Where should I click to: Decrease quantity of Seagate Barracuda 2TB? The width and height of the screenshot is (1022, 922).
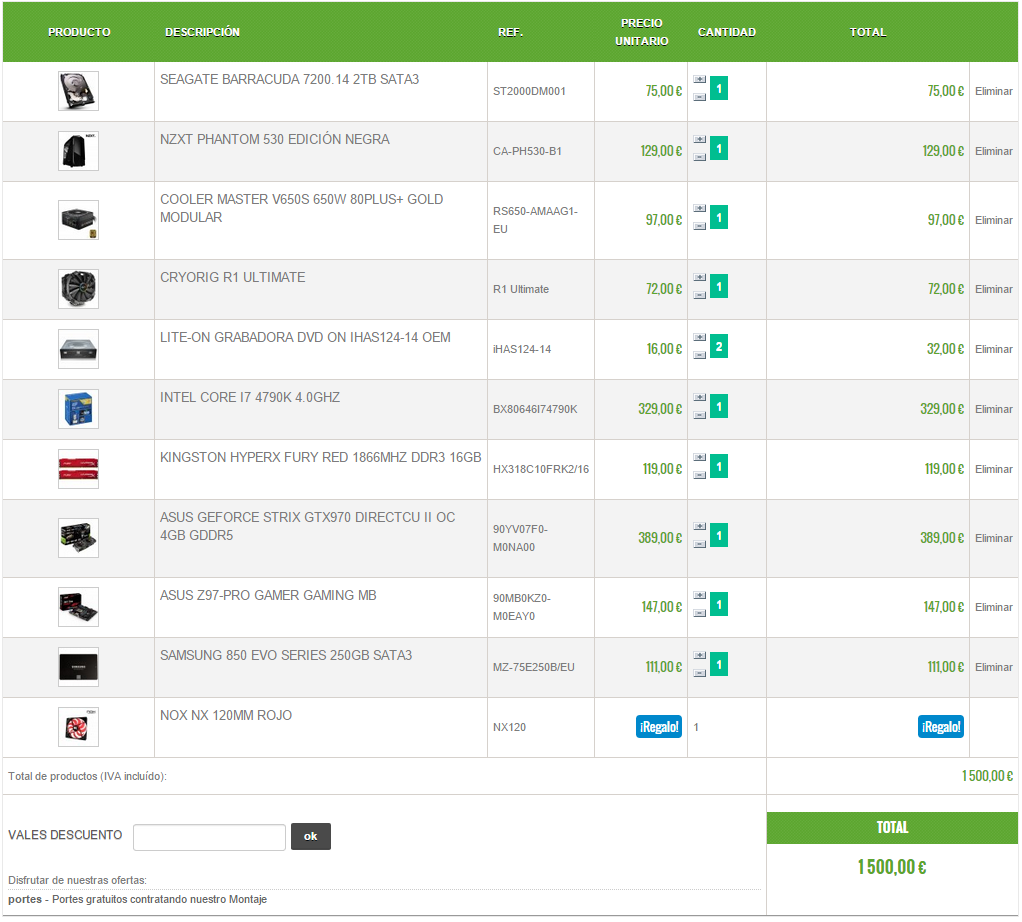point(699,97)
